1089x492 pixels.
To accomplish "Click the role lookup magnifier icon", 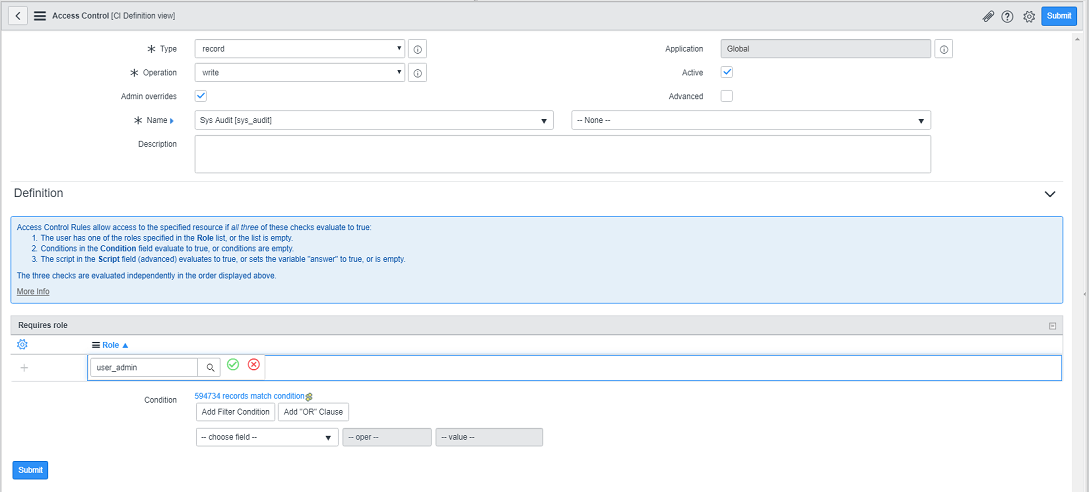I will tap(210, 367).
